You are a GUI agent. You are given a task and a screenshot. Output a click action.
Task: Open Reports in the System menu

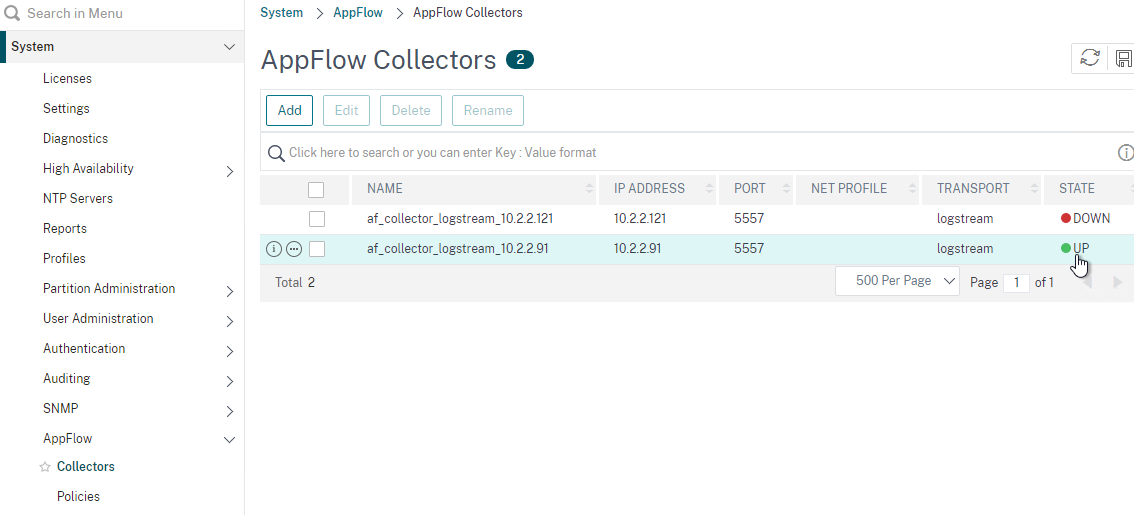64,229
